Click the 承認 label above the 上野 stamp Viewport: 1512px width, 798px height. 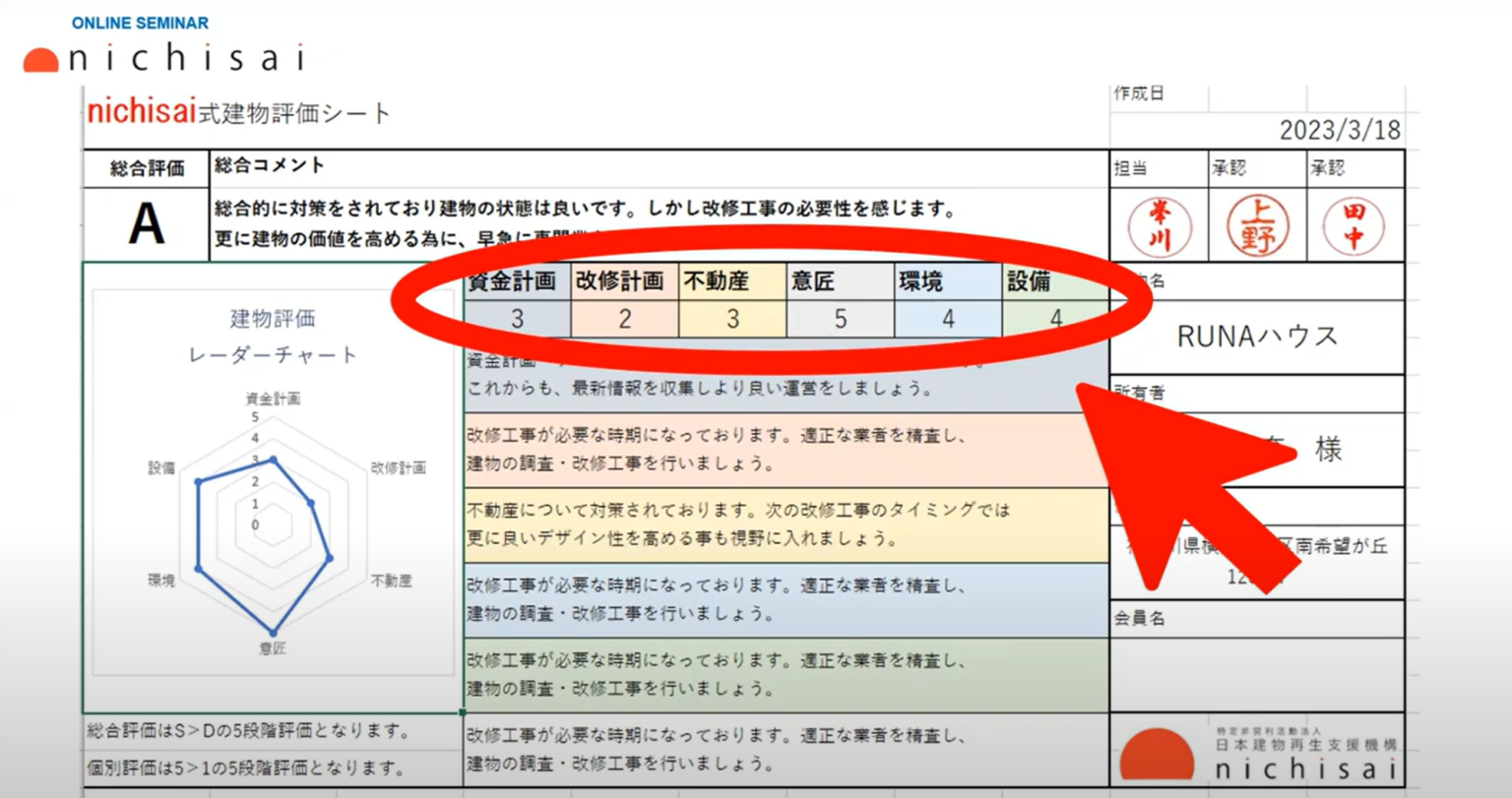1257,168
